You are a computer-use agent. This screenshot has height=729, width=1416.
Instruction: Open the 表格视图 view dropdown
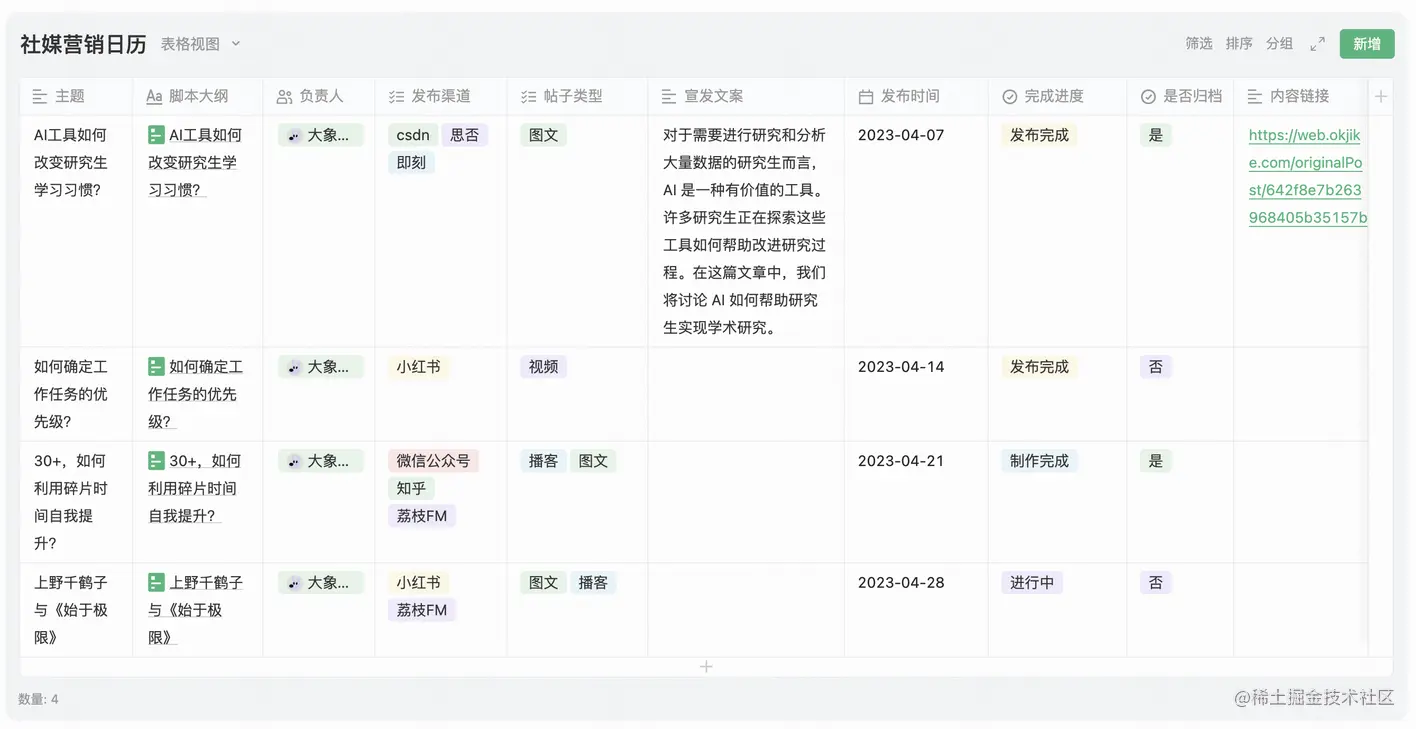click(201, 44)
